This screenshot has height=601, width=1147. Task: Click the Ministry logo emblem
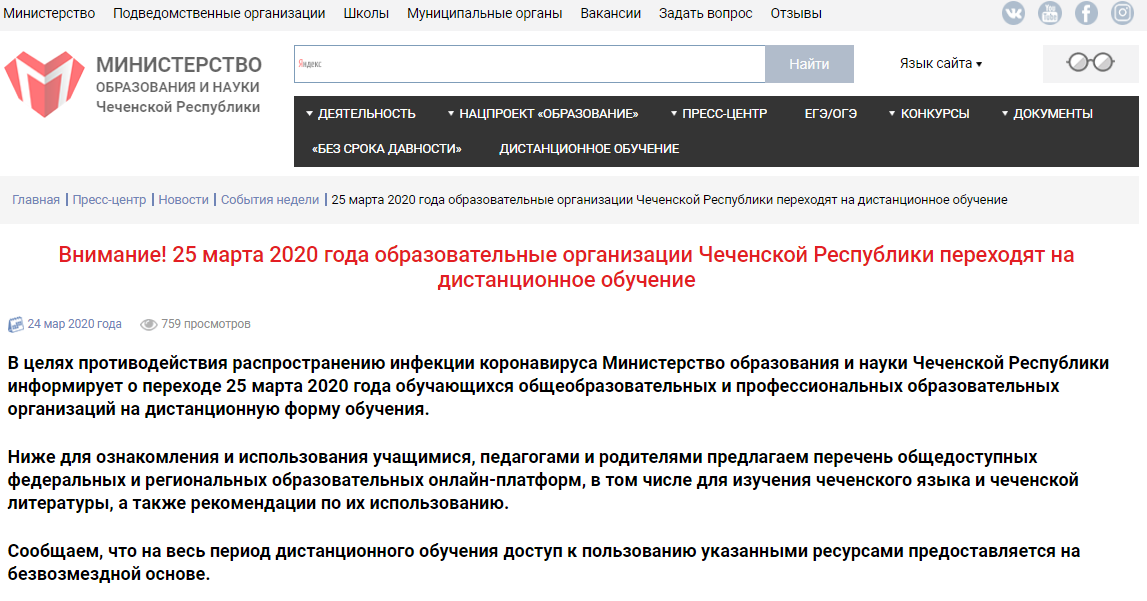44,84
